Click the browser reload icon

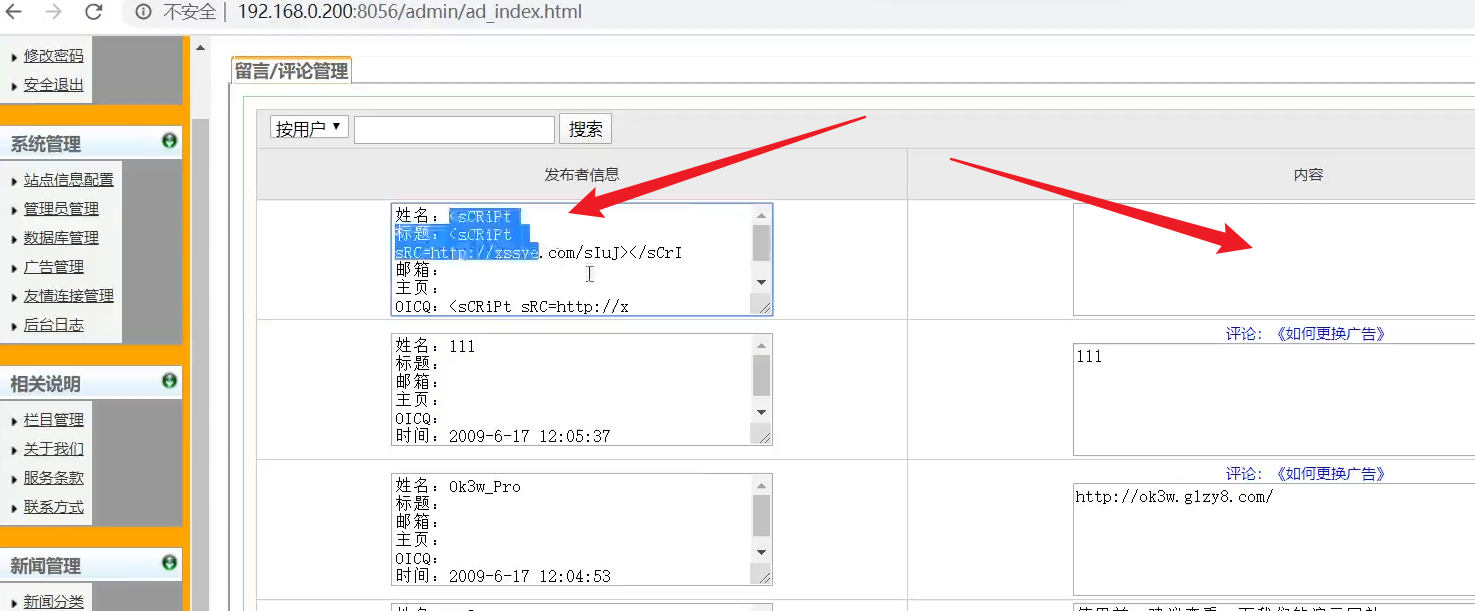(x=93, y=12)
